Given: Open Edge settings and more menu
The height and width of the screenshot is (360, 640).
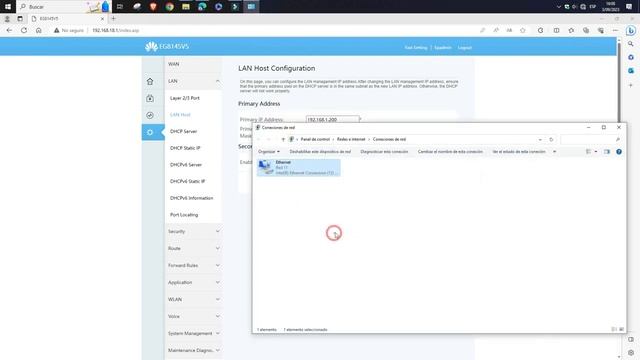Looking at the screenshot, I should [x=615, y=30].
